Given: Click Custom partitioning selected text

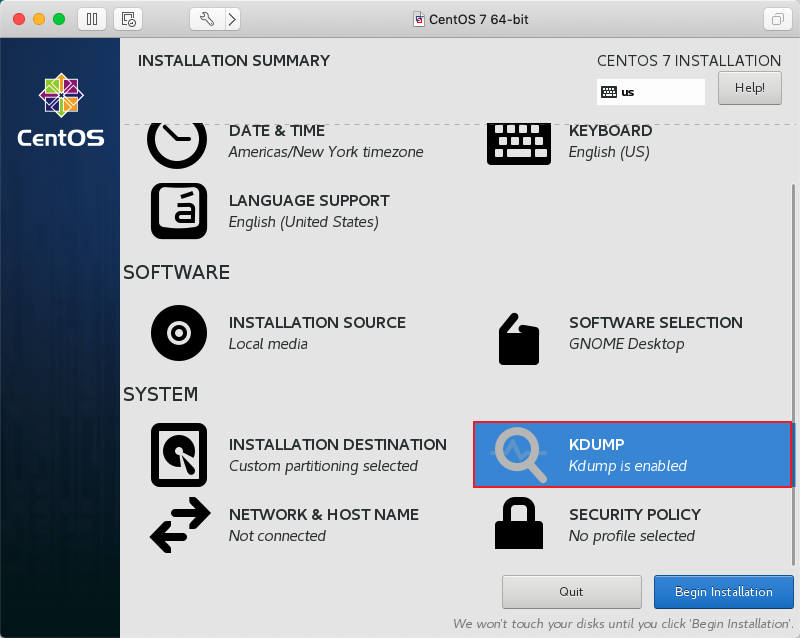Looking at the screenshot, I should click(x=323, y=466).
